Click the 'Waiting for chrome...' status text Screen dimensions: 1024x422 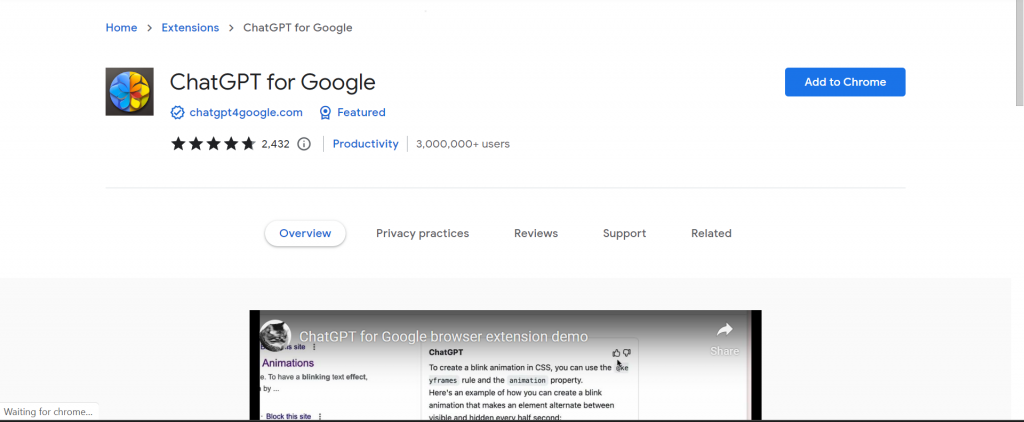(48, 412)
